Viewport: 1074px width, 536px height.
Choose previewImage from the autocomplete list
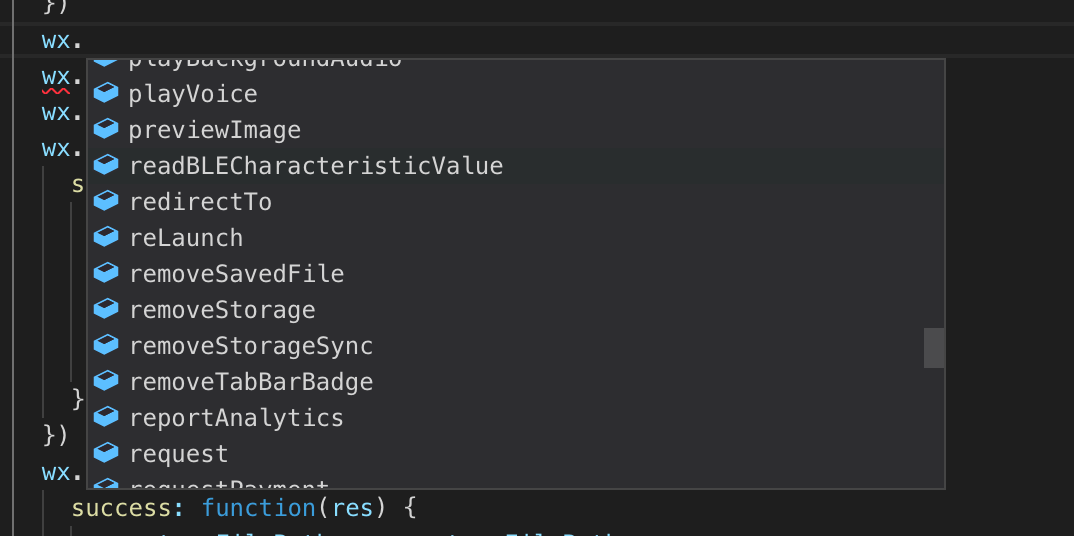(214, 130)
